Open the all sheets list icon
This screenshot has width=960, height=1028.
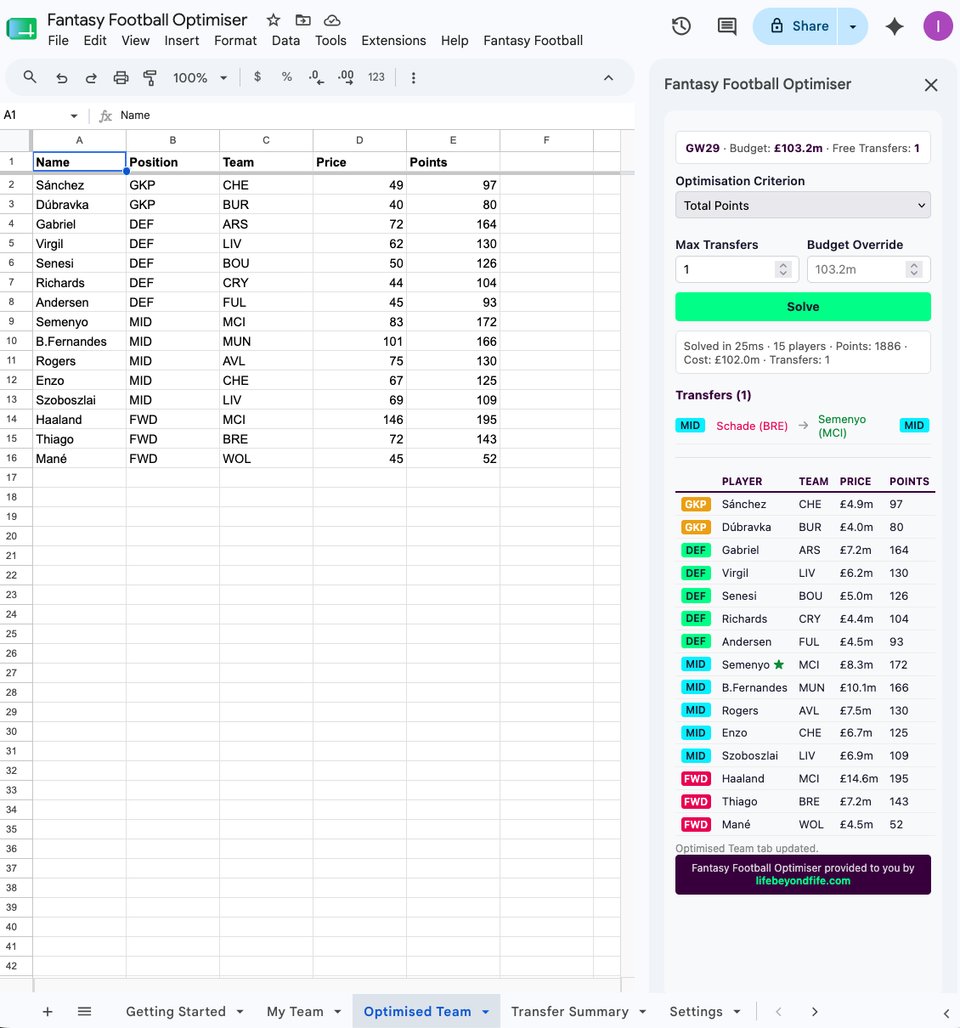pyautogui.click(x=85, y=1012)
